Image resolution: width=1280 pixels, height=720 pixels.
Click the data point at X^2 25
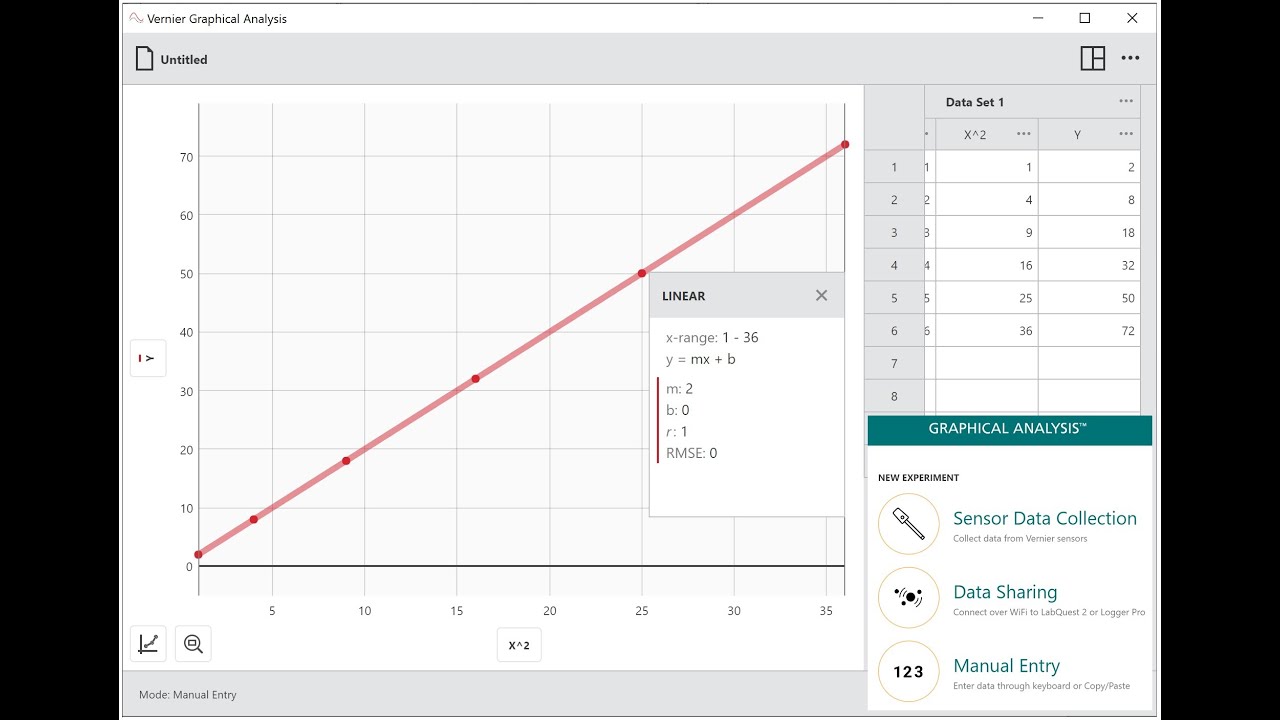(x=642, y=273)
